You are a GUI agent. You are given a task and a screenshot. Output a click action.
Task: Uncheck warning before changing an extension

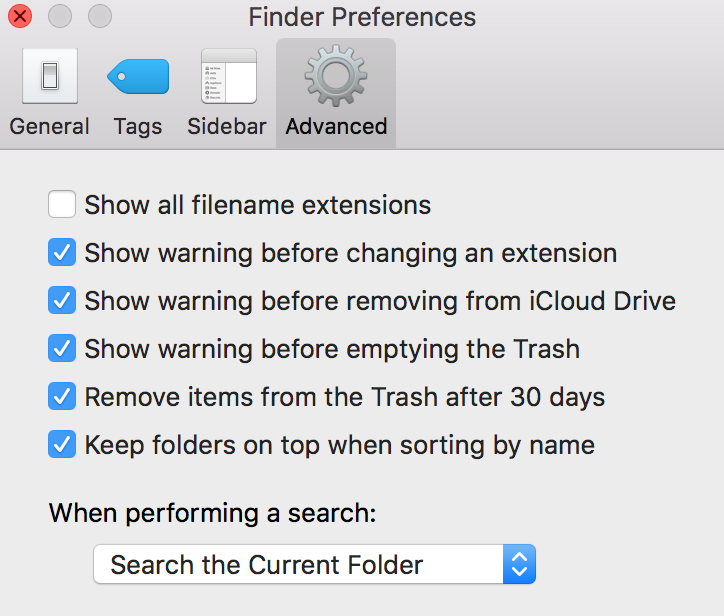click(62, 252)
